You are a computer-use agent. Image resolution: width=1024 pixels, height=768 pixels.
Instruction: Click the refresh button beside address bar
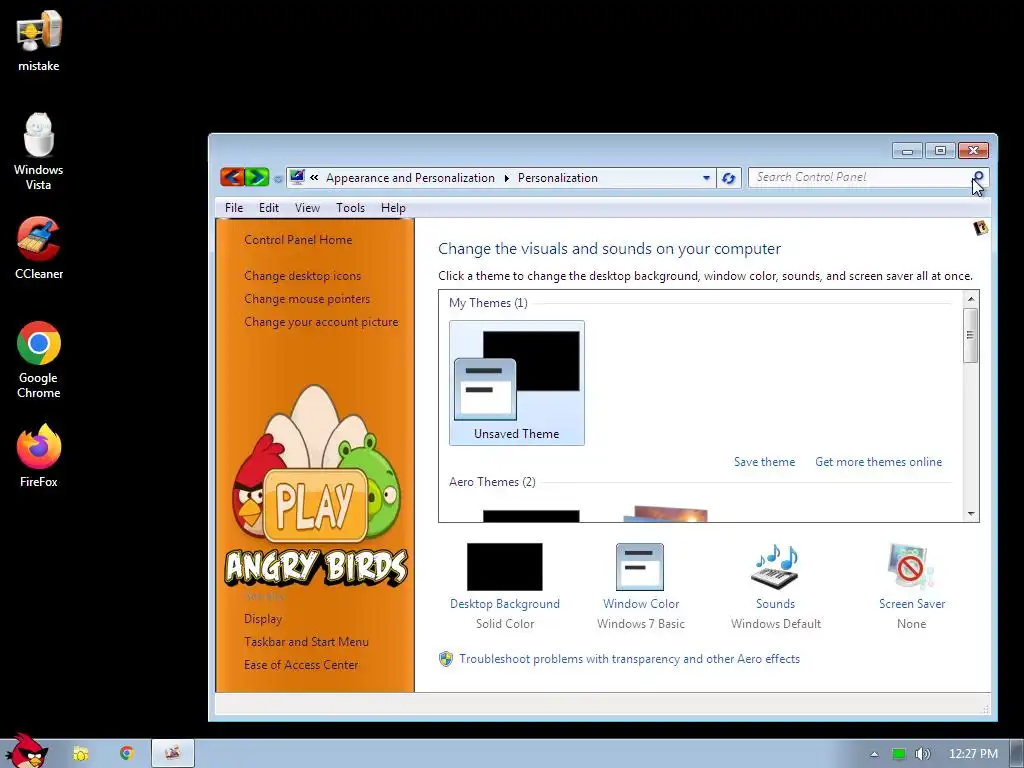tap(729, 178)
